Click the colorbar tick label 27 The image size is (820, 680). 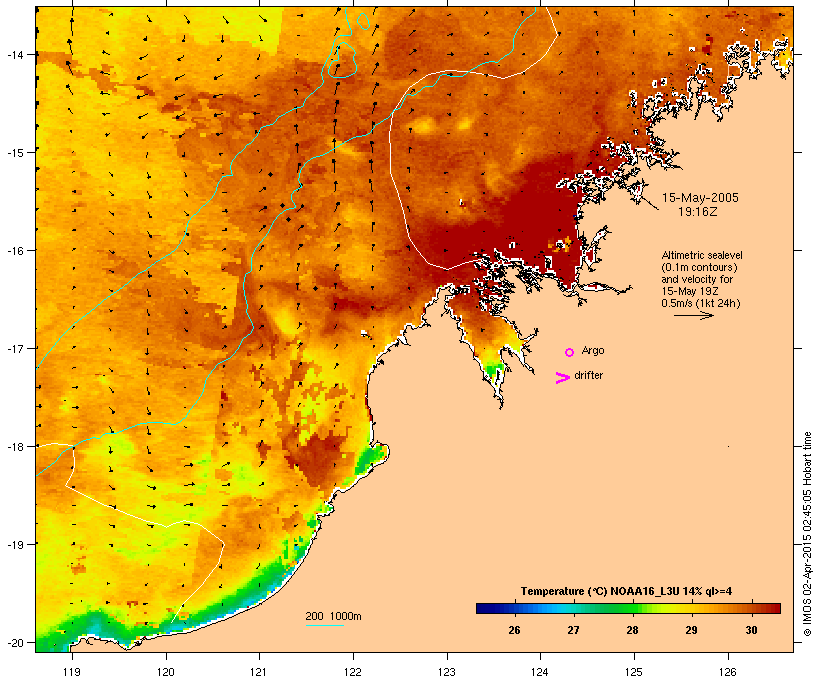tap(574, 630)
